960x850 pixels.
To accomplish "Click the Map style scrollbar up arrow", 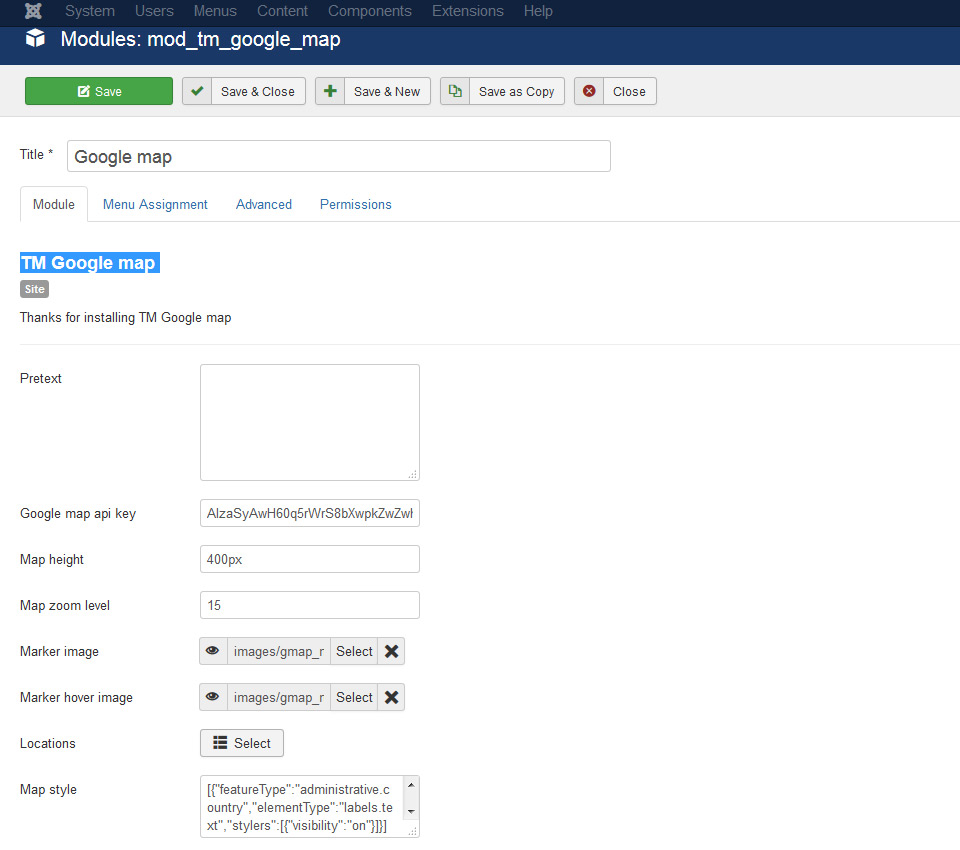I will (x=411, y=785).
